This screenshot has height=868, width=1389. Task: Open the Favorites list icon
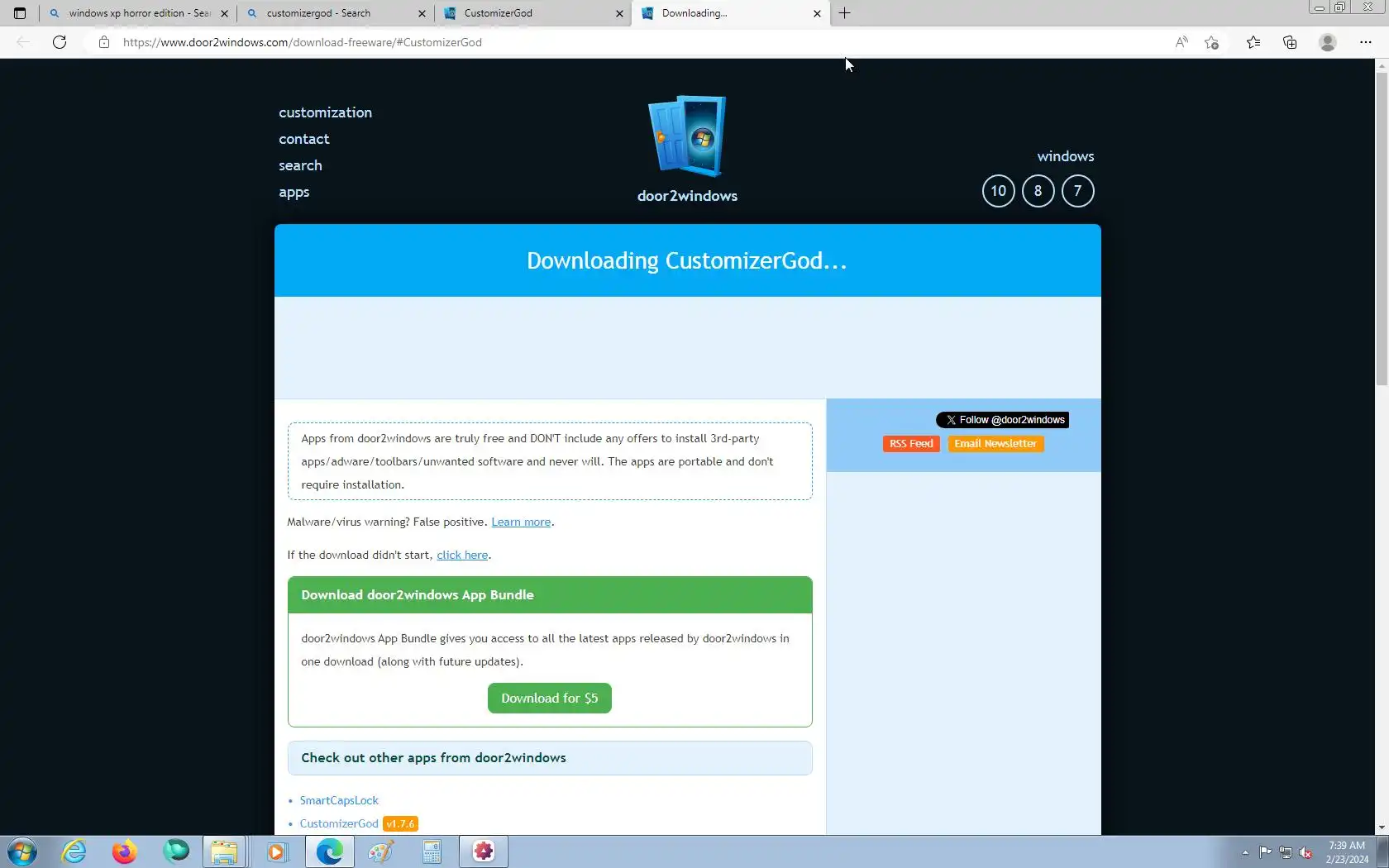pyautogui.click(x=1253, y=42)
